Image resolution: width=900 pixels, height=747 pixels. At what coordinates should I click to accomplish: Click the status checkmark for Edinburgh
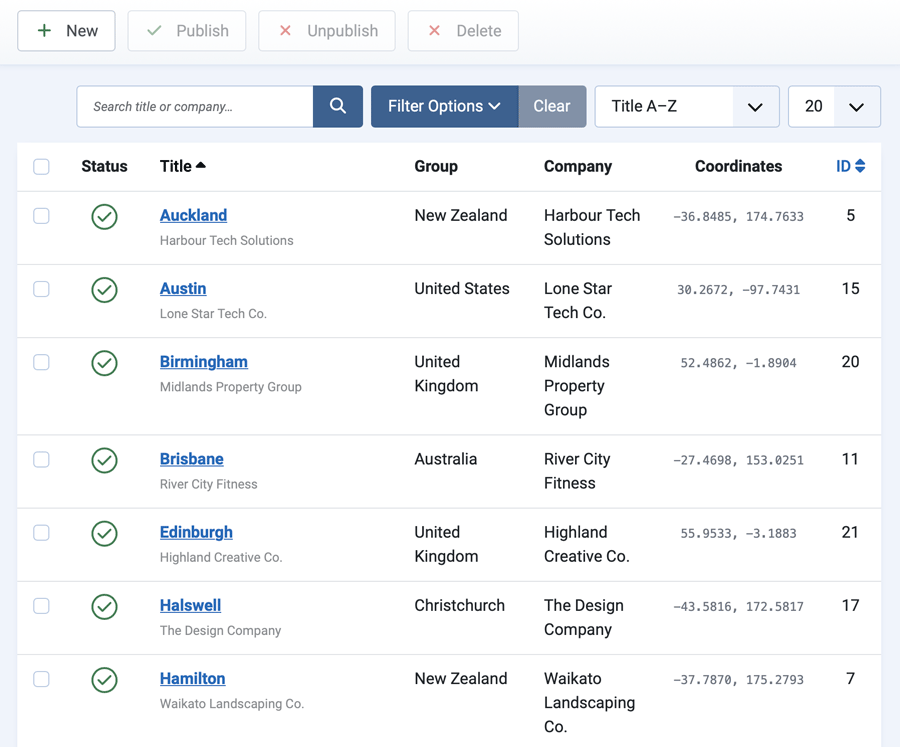(x=104, y=533)
